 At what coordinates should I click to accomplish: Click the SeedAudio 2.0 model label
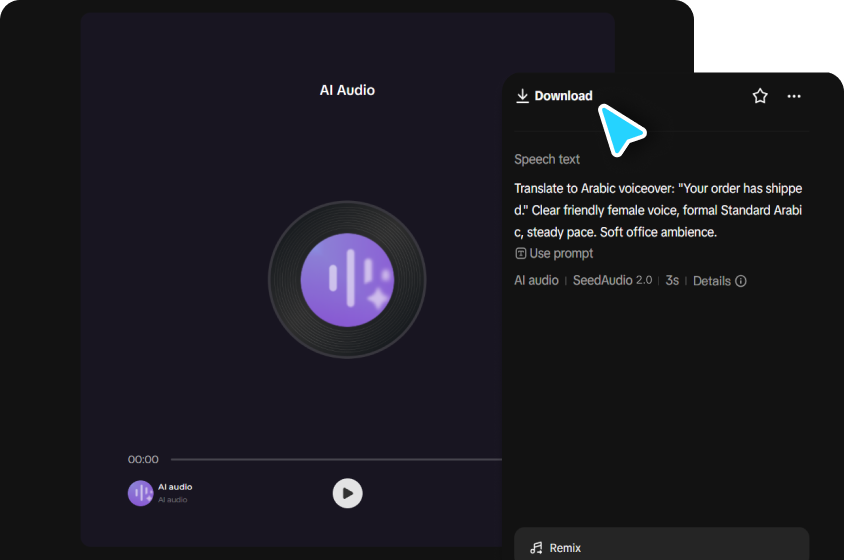[x=613, y=281]
